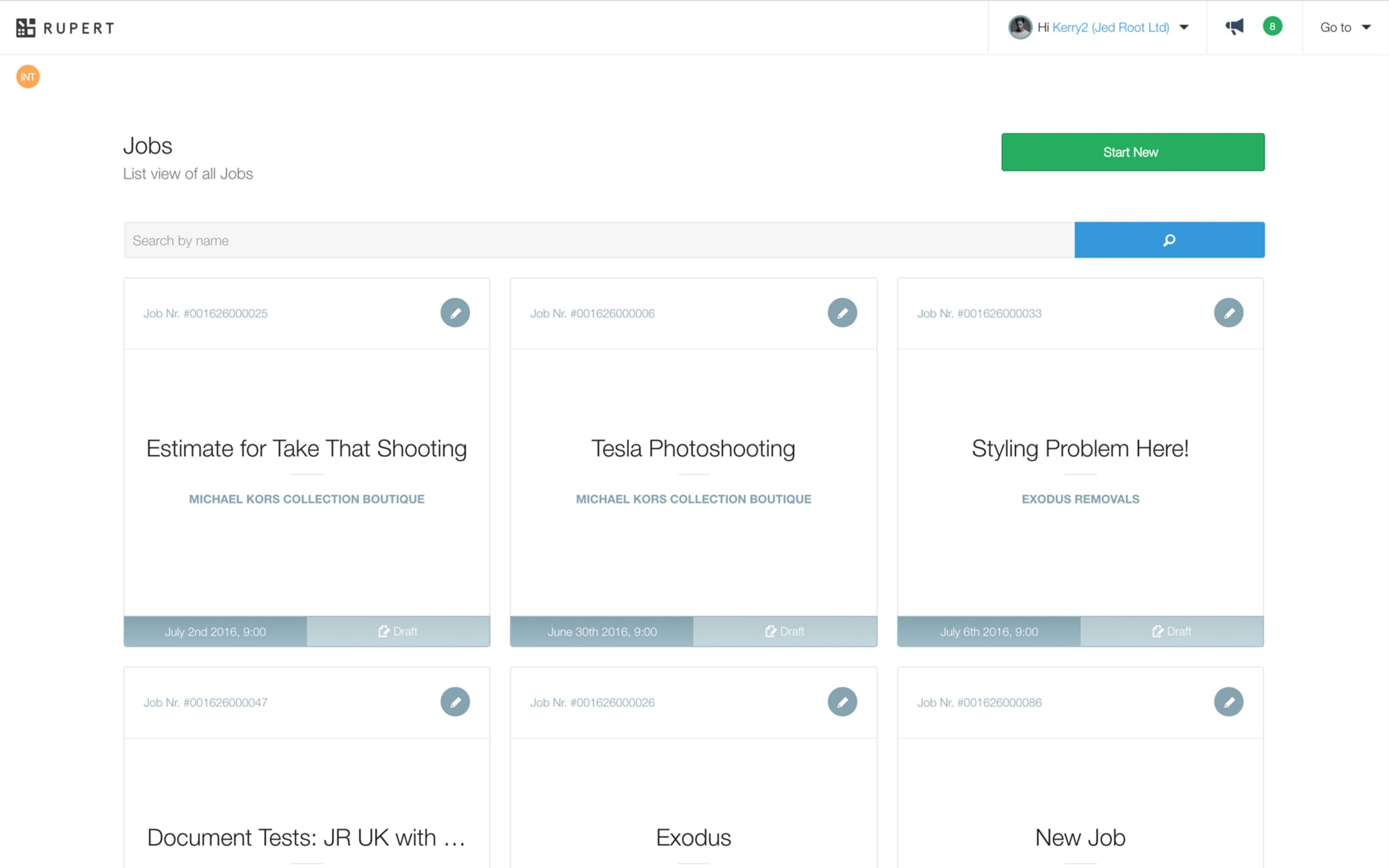Click the July 2nd 2016, 9:00 date
The height and width of the screenshot is (868, 1389).
pos(215,632)
